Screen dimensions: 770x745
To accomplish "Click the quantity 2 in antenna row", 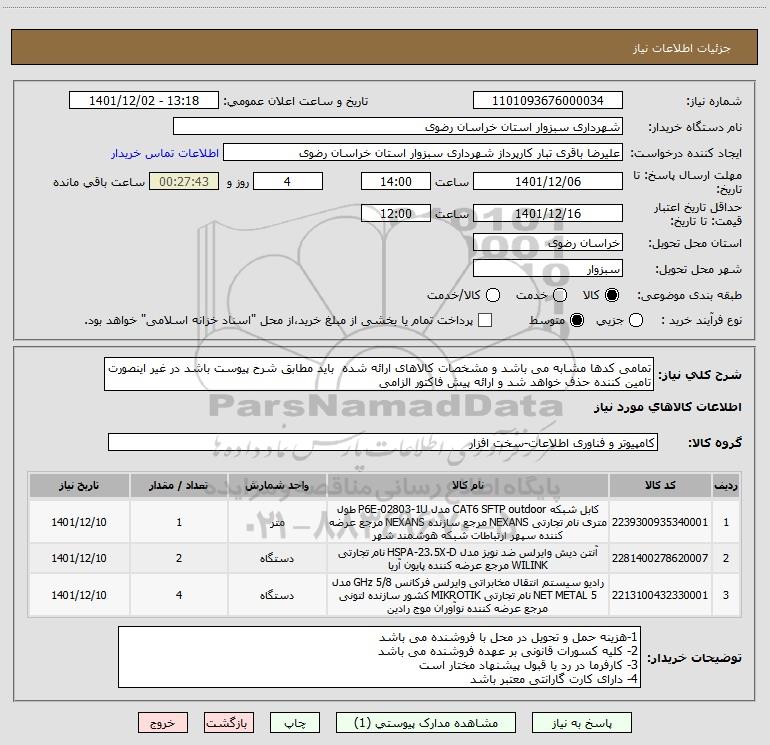I will pyautogui.click(x=179, y=558).
